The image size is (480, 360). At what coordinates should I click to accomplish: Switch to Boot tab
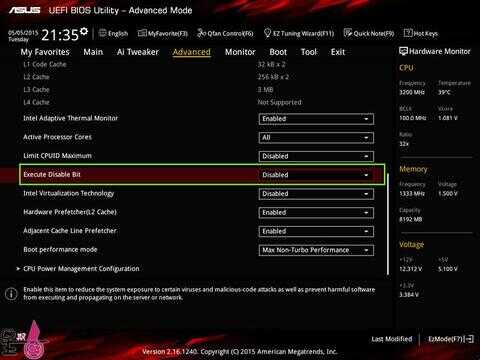278,52
